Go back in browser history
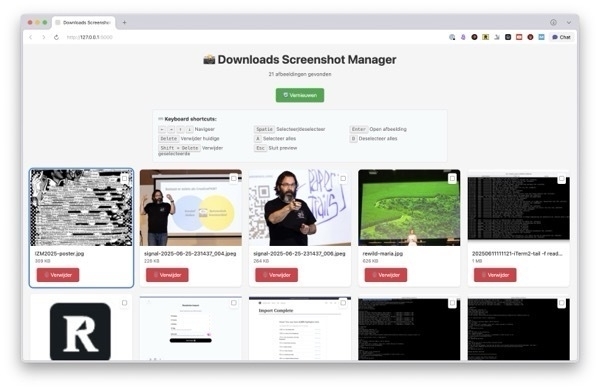 click(31, 37)
